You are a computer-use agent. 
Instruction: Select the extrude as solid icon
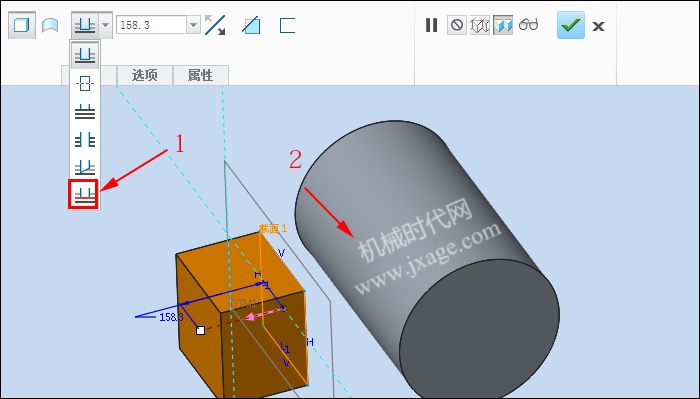click(x=21, y=25)
